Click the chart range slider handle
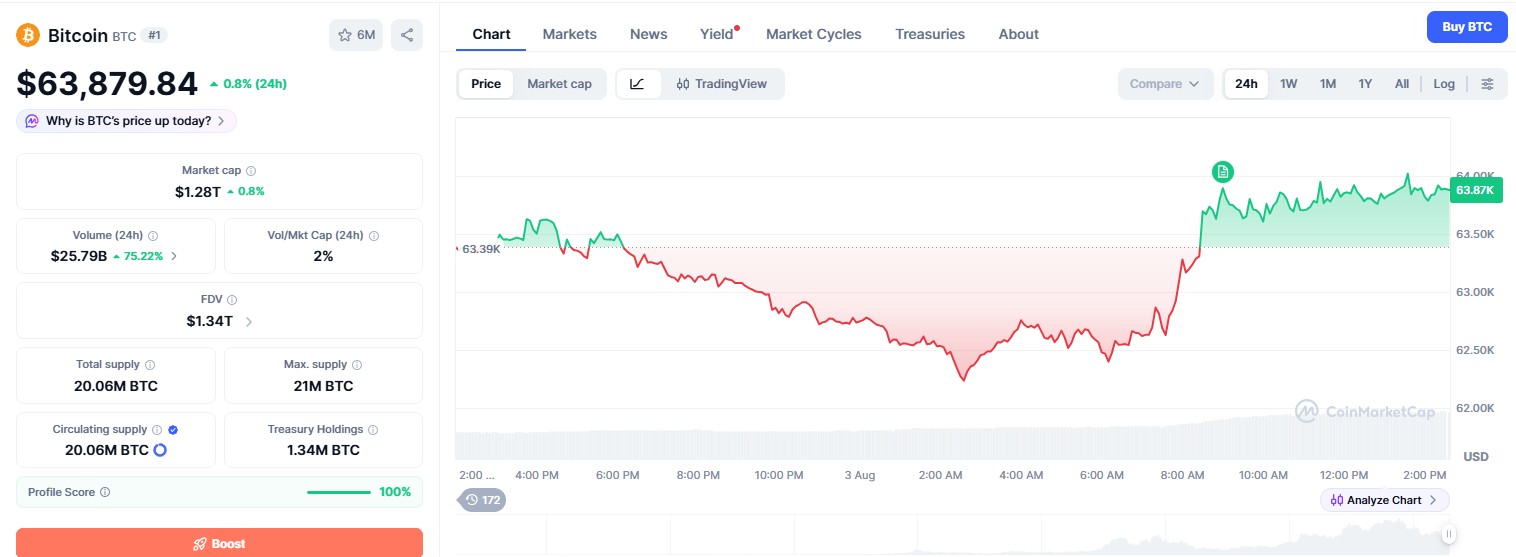 (1448, 534)
